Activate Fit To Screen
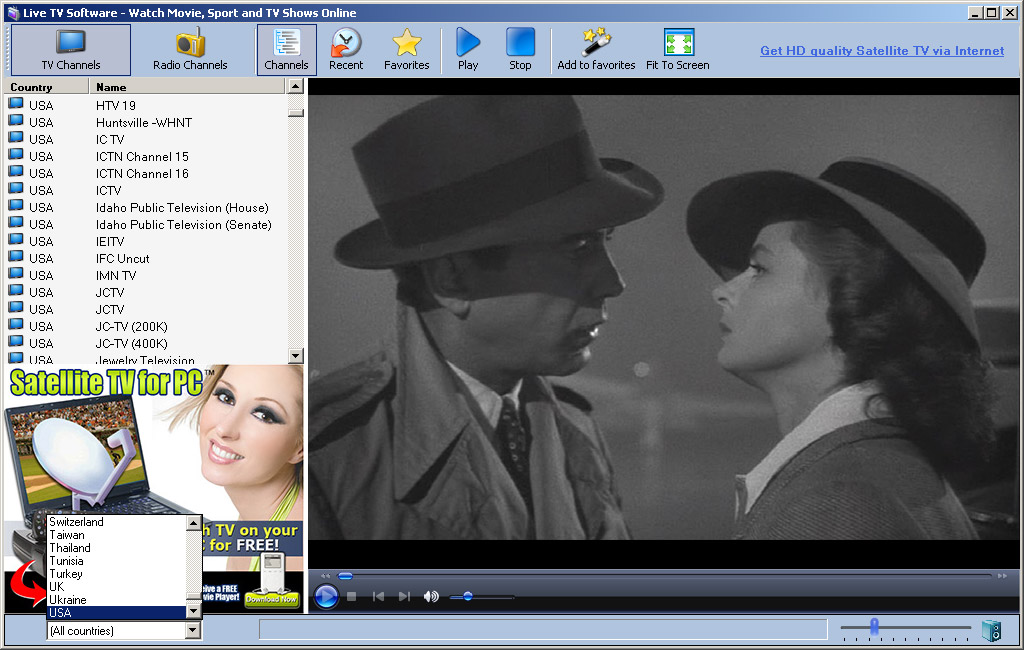The width and height of the screenshot is (1024, 650). pyautogui.click(x=677, y=50)
